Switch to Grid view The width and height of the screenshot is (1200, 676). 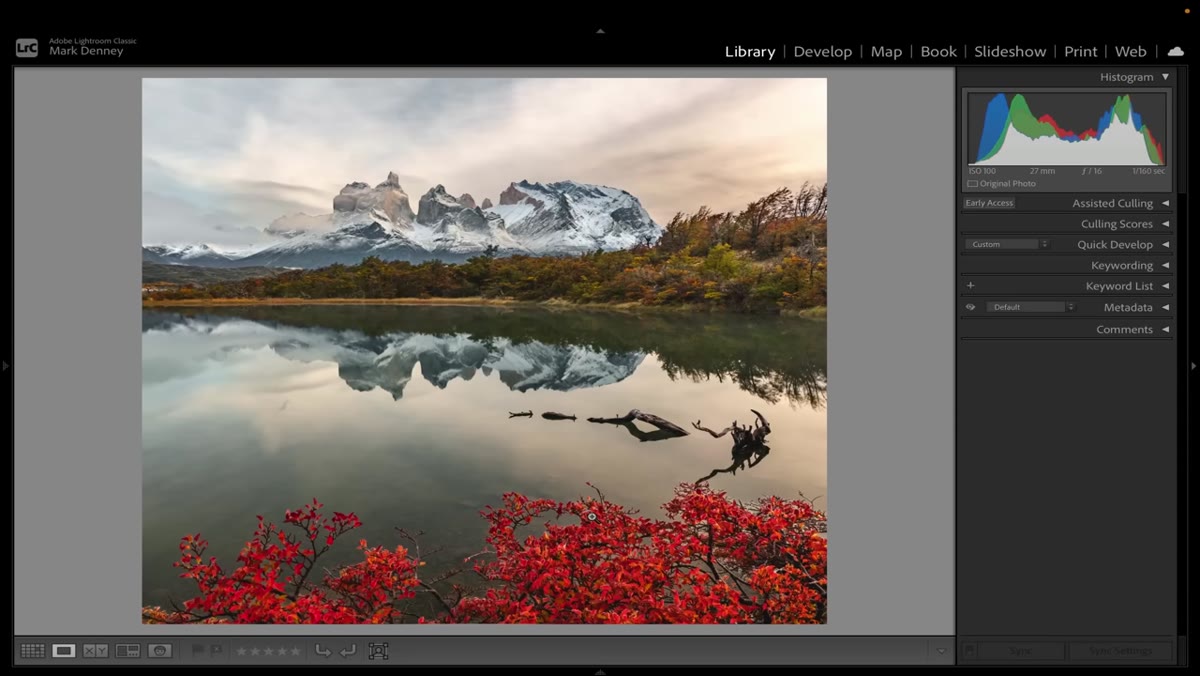(x=32, y=651)
